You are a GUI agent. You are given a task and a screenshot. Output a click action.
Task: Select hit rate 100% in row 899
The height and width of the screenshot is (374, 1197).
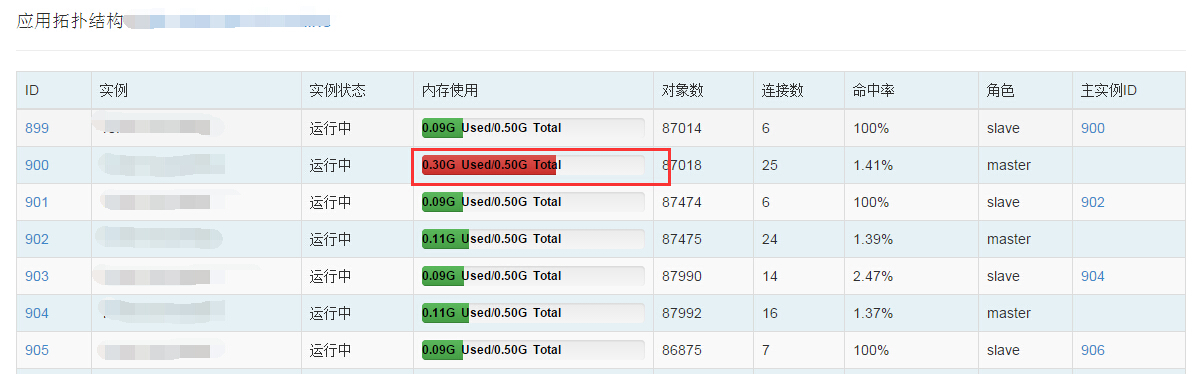[x=871, y=128]
